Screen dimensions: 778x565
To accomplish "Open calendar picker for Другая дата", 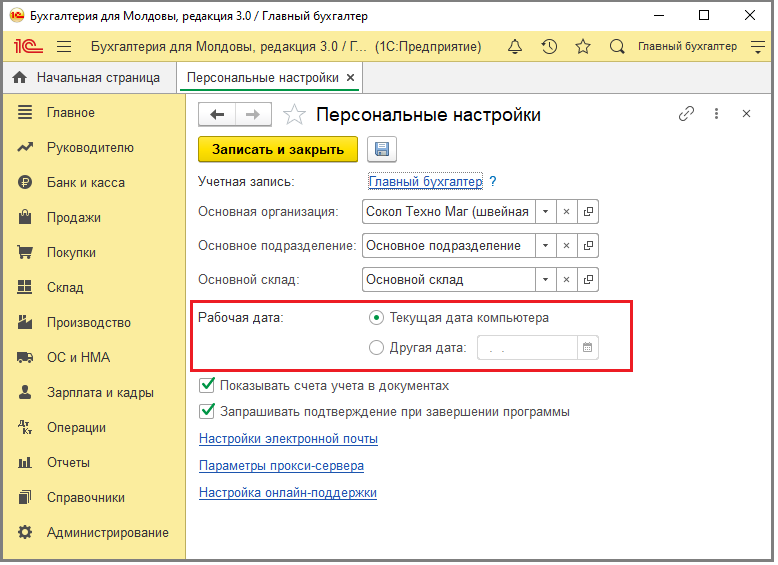I will [588, 348].
